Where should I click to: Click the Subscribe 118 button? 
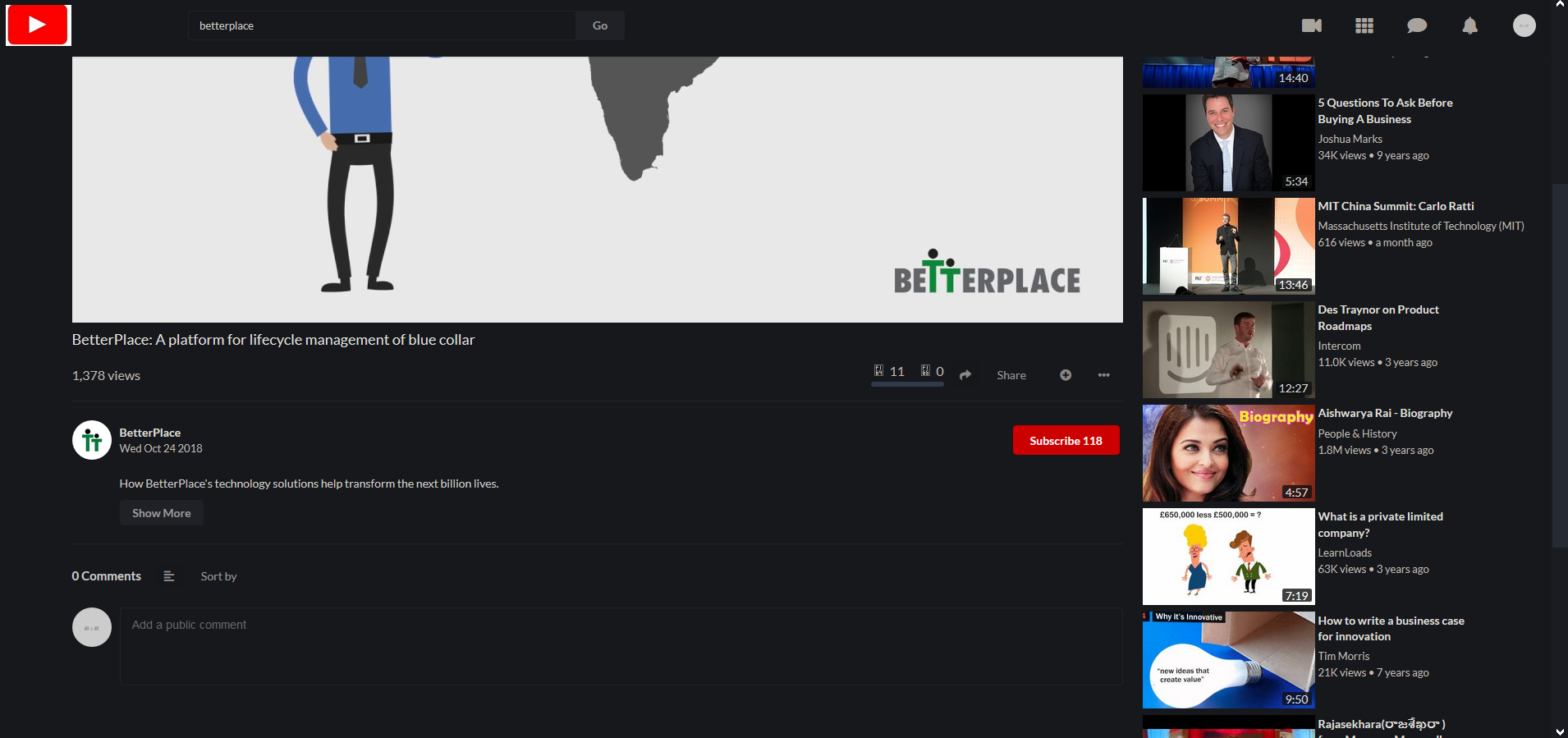[1066, 440]
